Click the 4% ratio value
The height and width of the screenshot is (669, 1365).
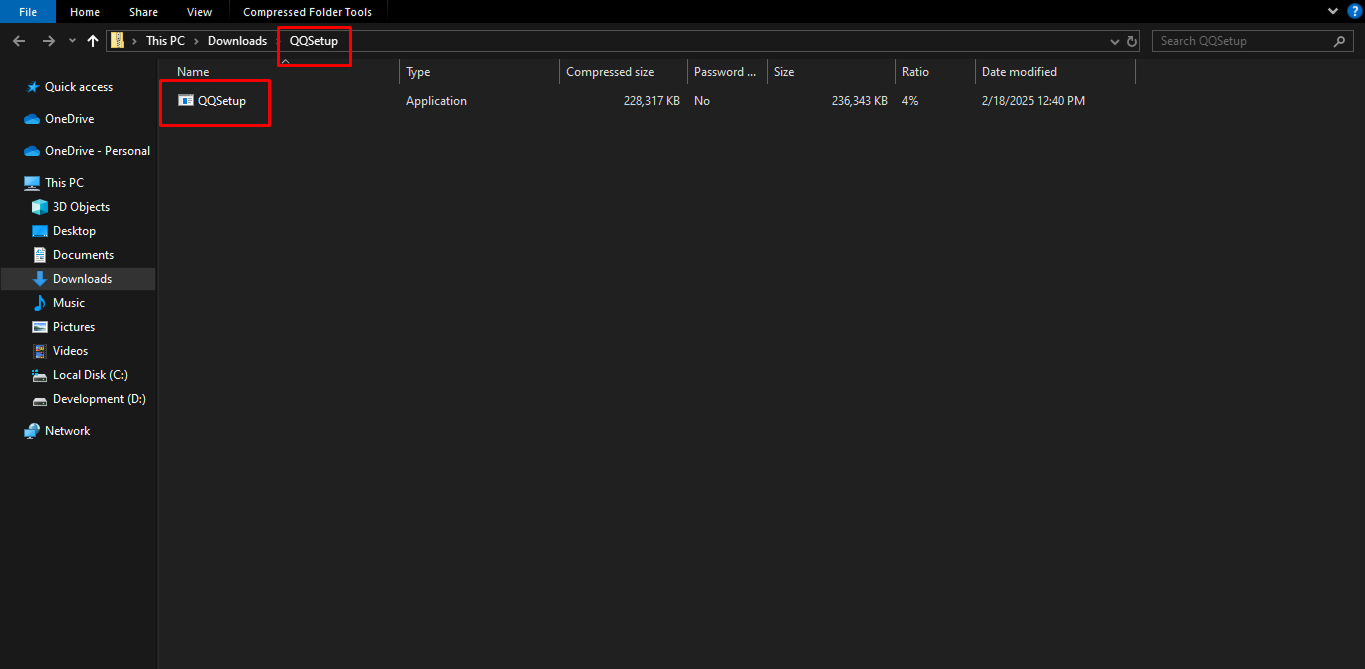click(910, 101)
